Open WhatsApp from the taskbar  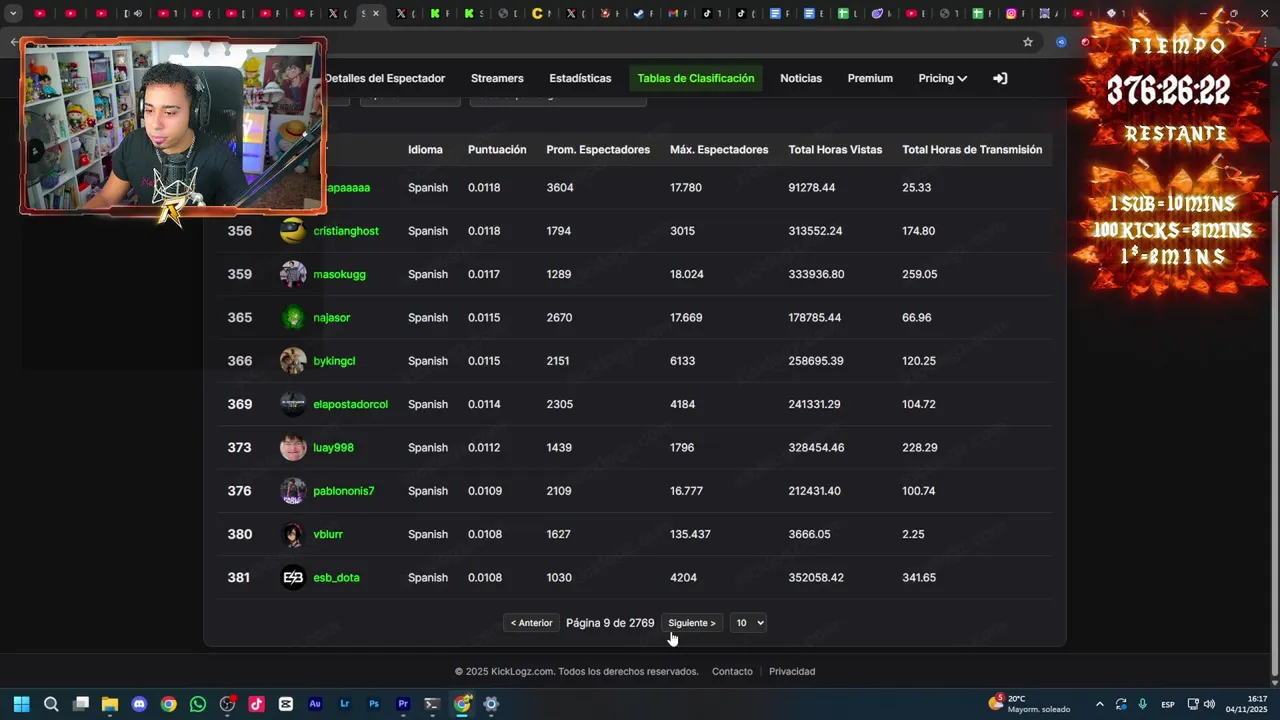tap(198, 704)
